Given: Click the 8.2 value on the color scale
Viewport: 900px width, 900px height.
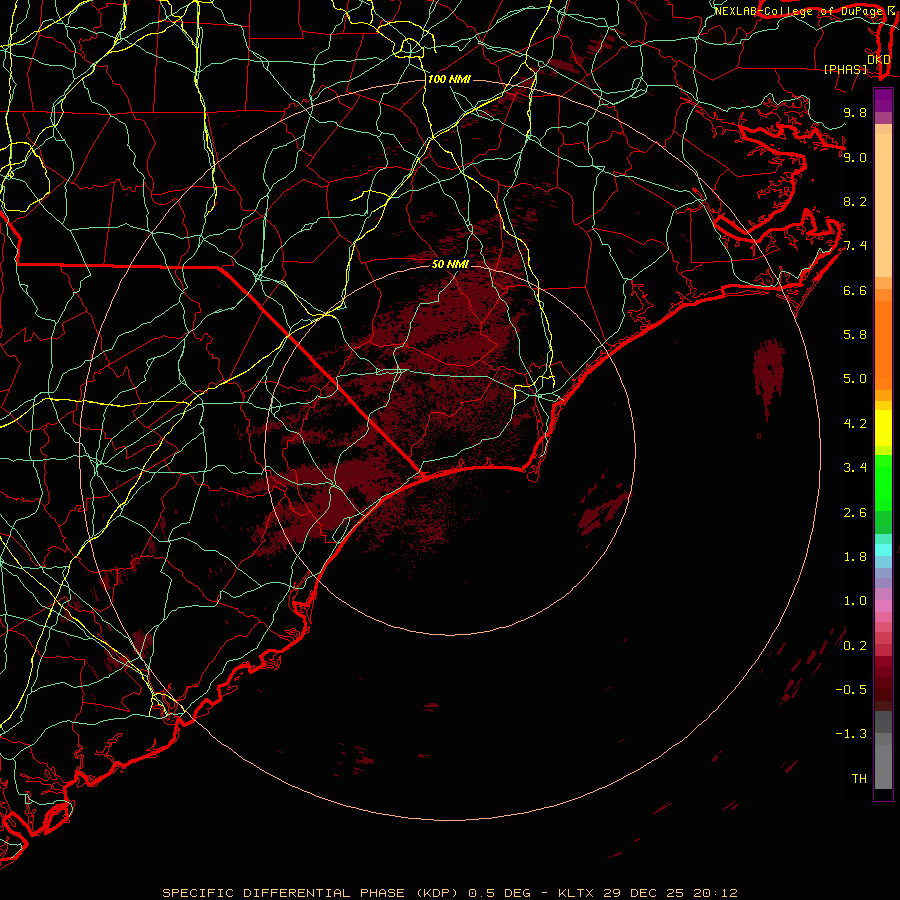Looking at the screenshot, I should click(855, 201).
